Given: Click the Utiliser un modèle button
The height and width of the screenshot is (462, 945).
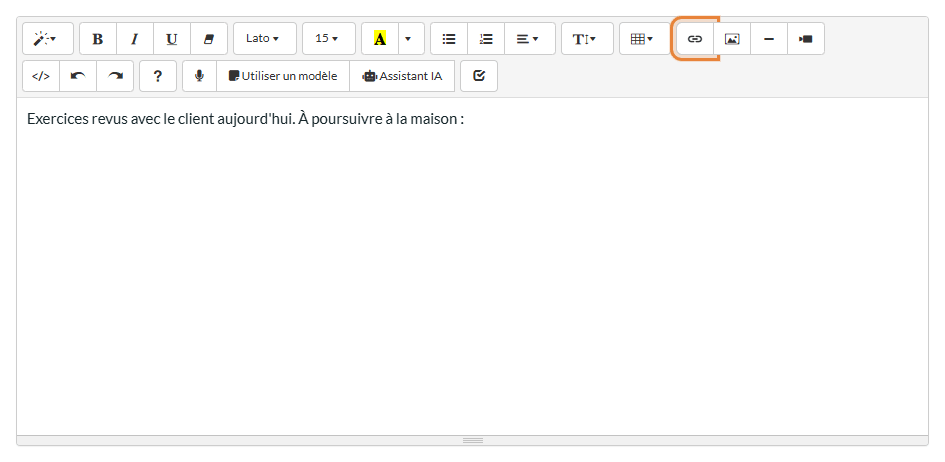Looking at the screenshot, I should 283,76.
